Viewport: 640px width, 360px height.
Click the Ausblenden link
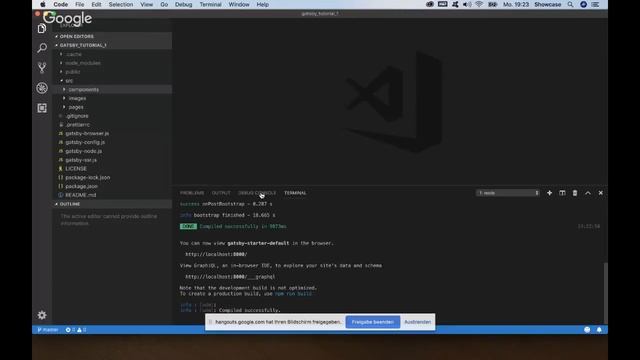[418, 322]
